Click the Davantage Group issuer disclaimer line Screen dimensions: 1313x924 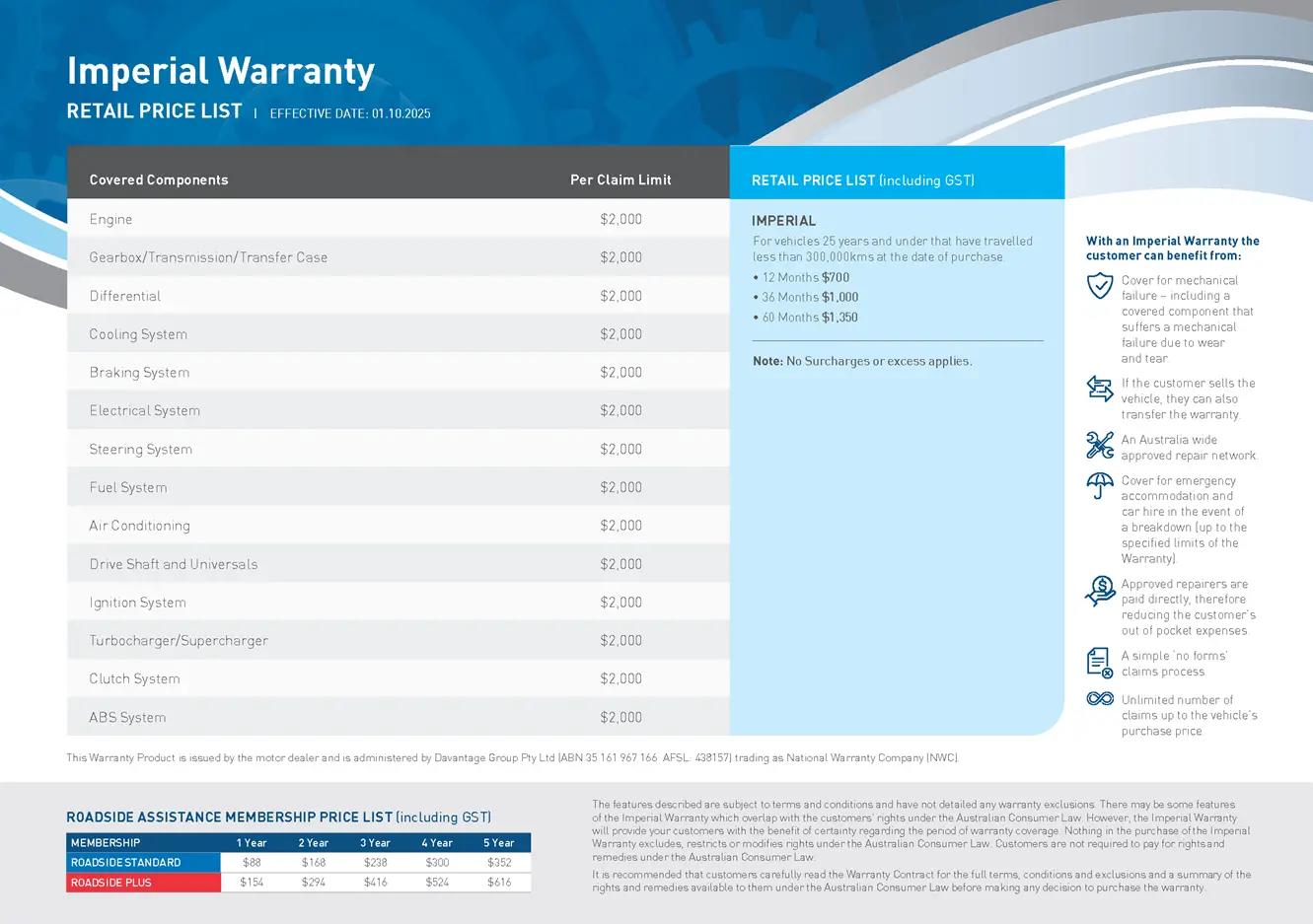pyautogui.click(x=513, y=758)
